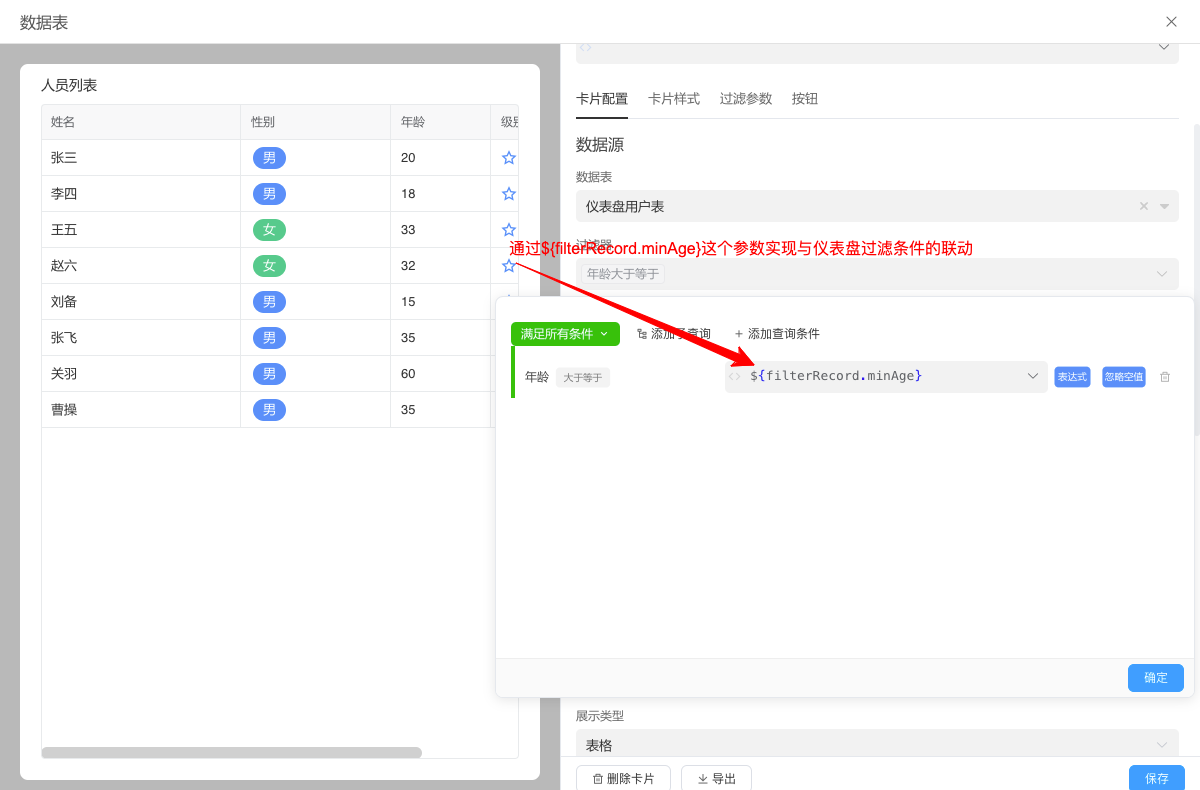The image size is (1200, 790).
Task: Click the star icon in 张三 row
Action: (508, 158)
